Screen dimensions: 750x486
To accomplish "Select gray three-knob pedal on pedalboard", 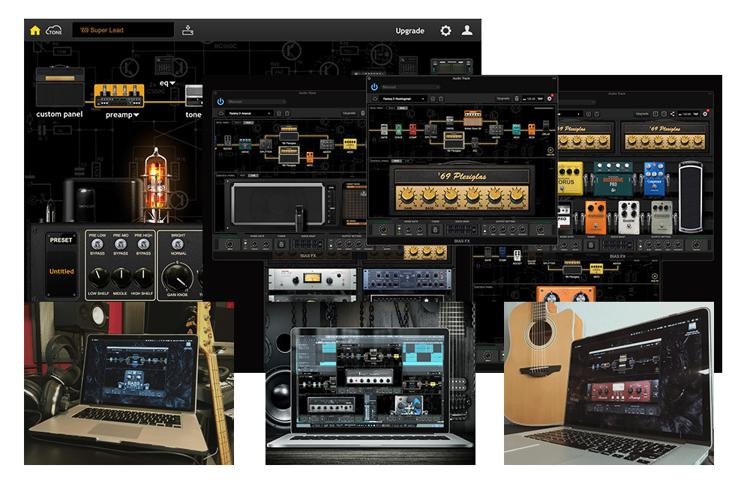I will (x=662, y=218).
